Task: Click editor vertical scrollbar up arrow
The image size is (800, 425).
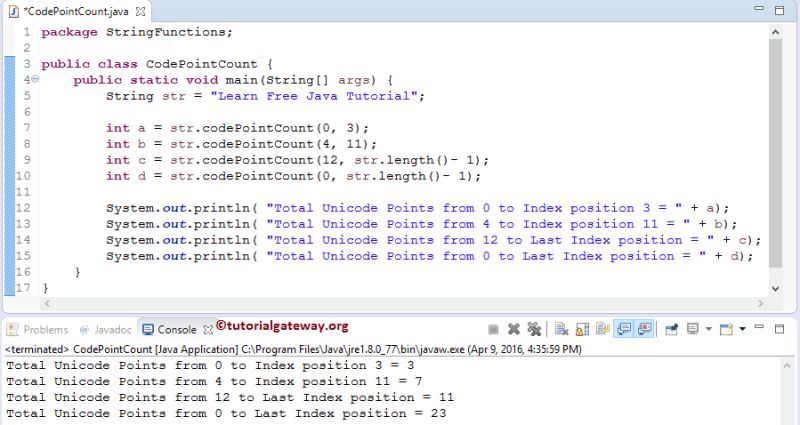Action: point(776,32)
